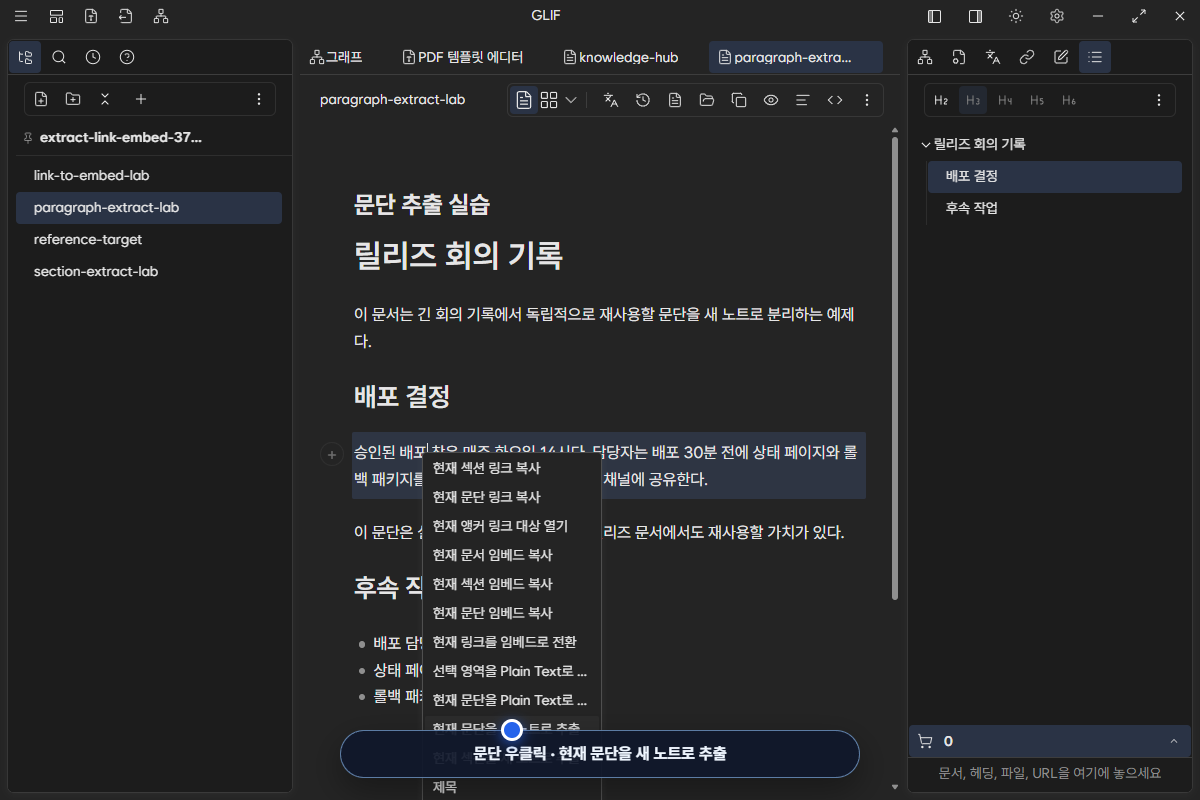1200x800 pixels.
Task: Collapse the cart panel chevron next to 0
Action: point(1173,741)
